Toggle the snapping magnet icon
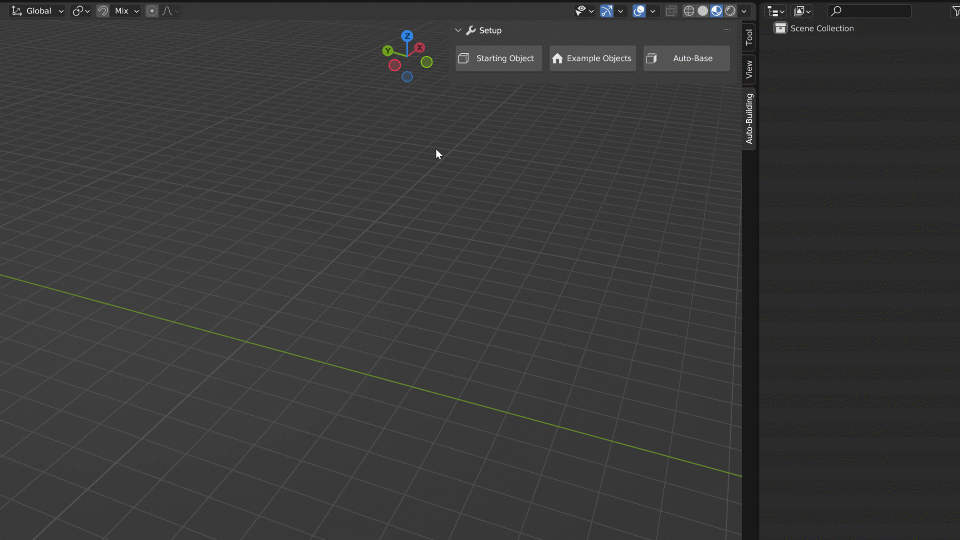Viewport: 960px width, 540px height. pos(103,11)
